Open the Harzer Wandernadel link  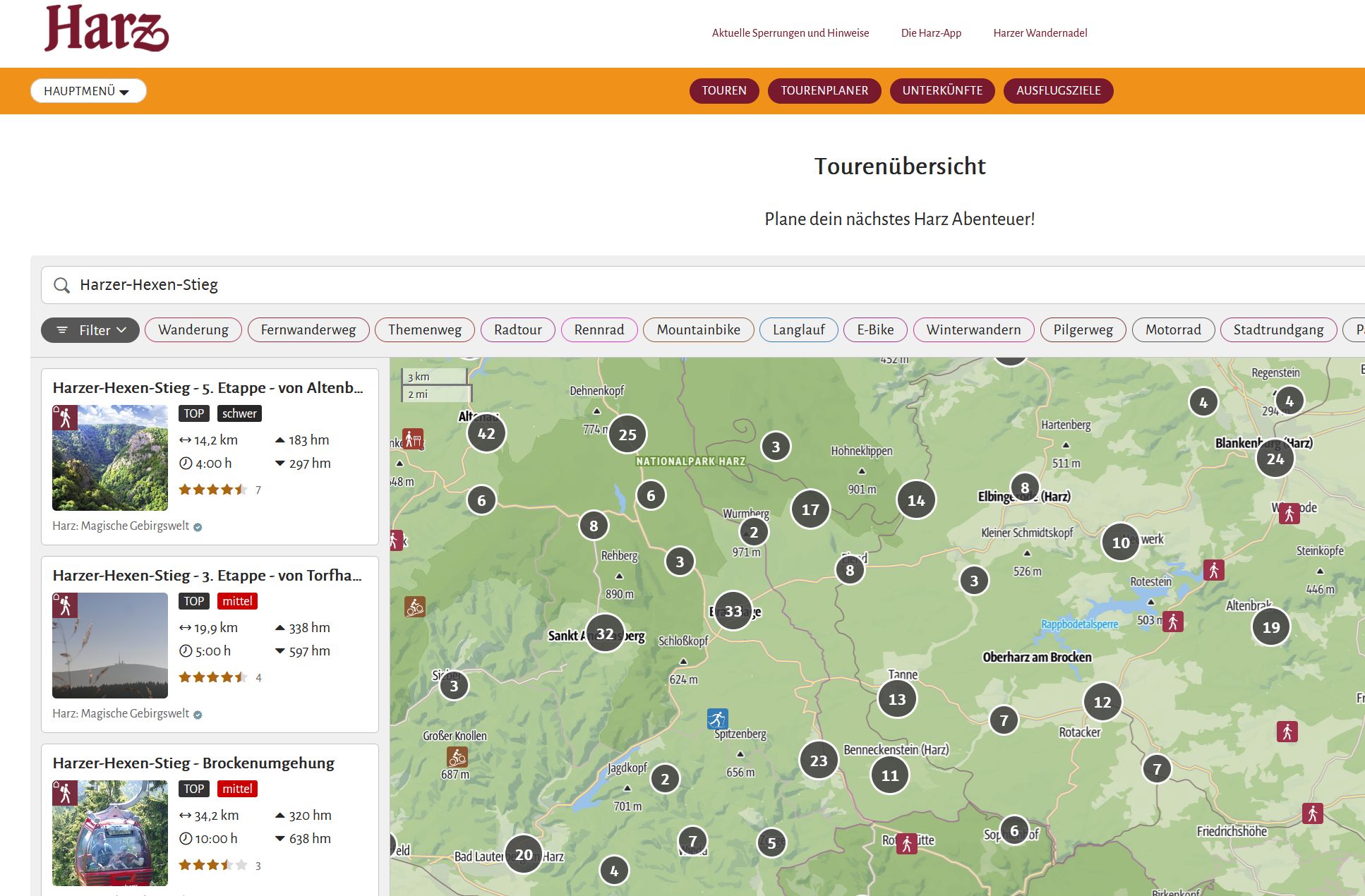coord(1040,33)
